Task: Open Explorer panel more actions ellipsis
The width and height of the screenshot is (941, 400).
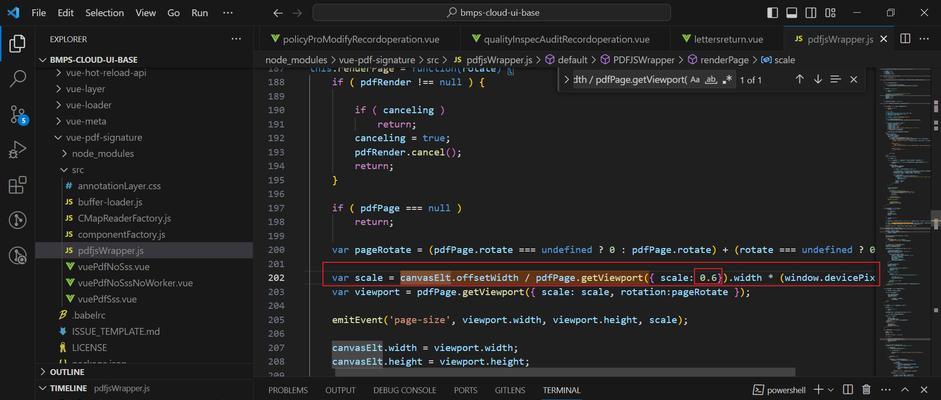Action: click(x=236, y=39)
